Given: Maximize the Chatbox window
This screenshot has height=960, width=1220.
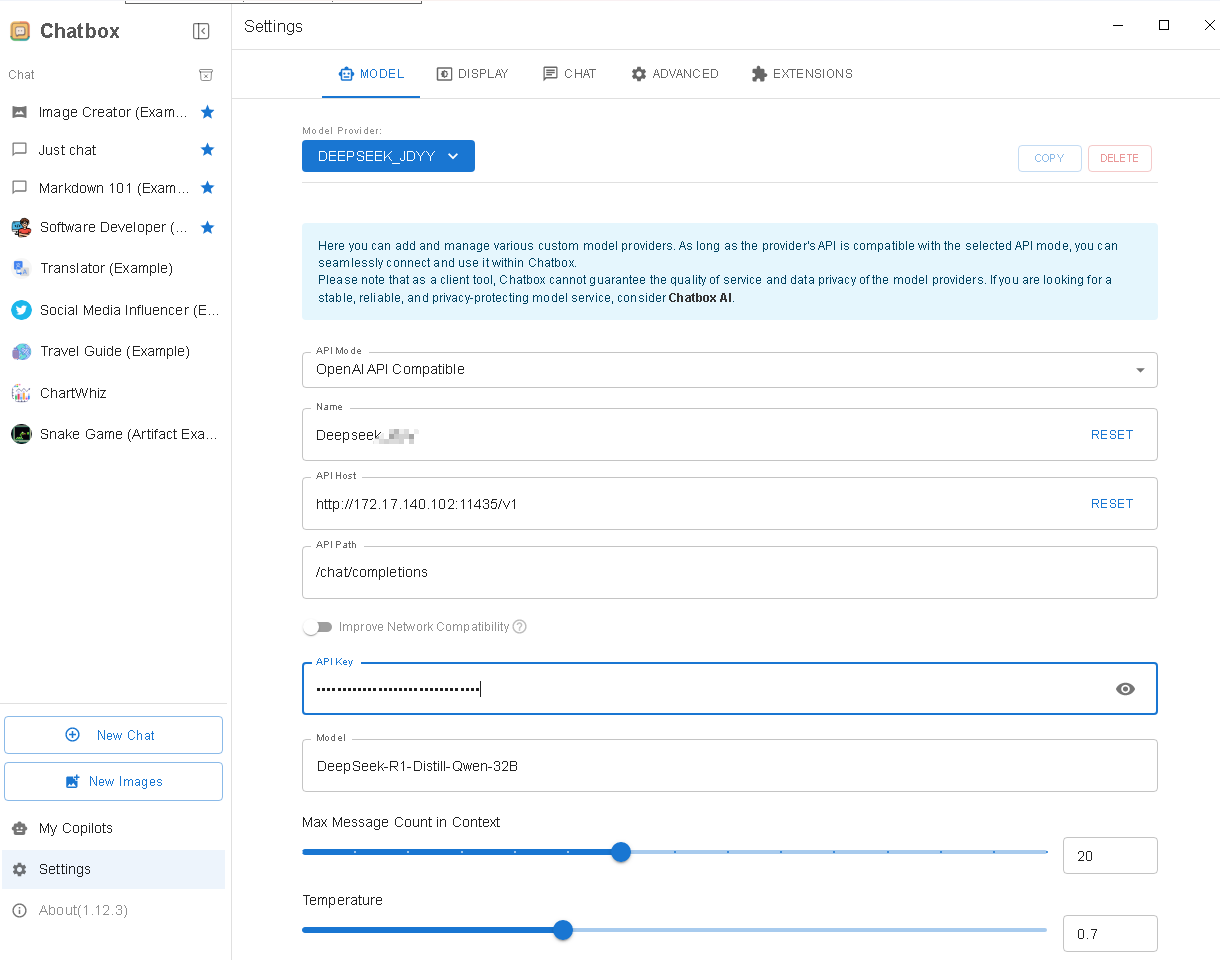Looking at the screenshot, I should (x=1164, y=25).
